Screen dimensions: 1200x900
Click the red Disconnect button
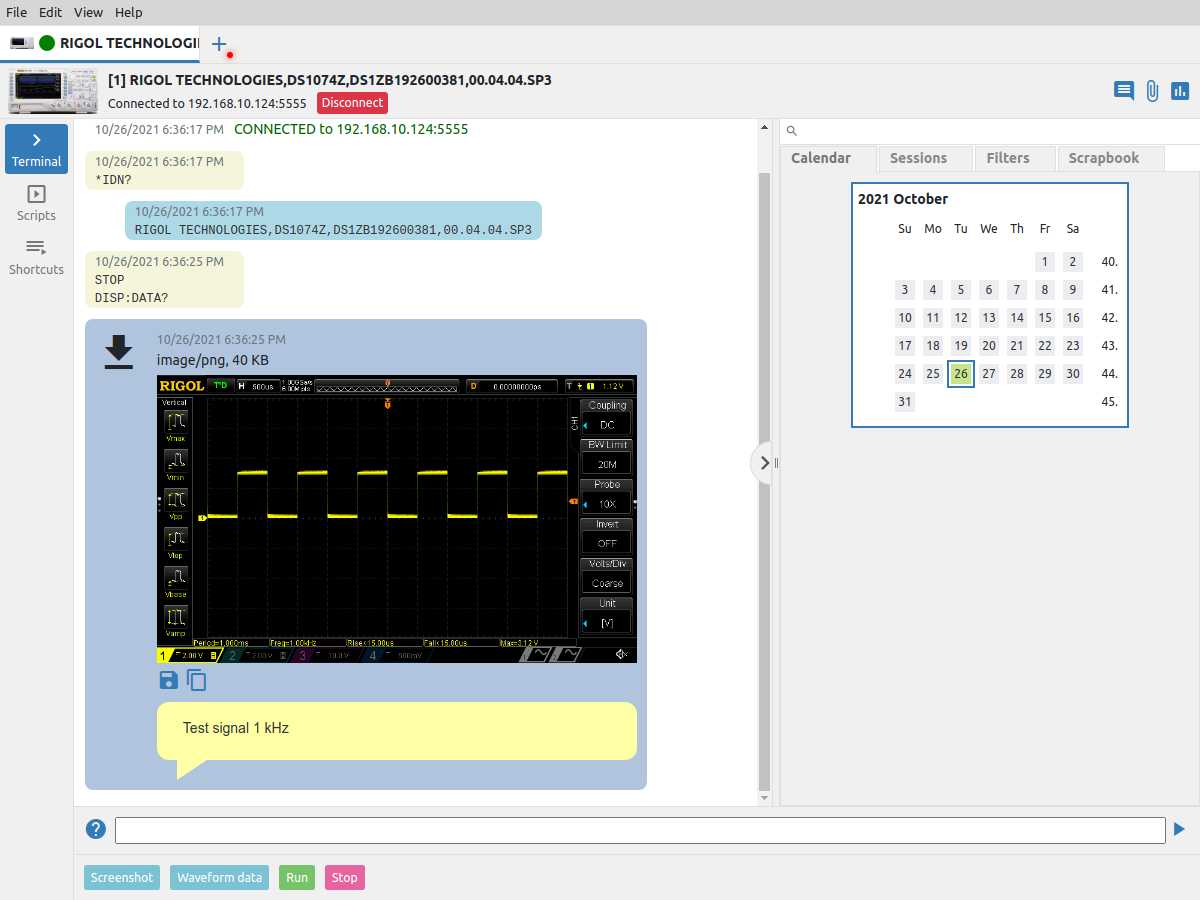click(x=352, y=103)
